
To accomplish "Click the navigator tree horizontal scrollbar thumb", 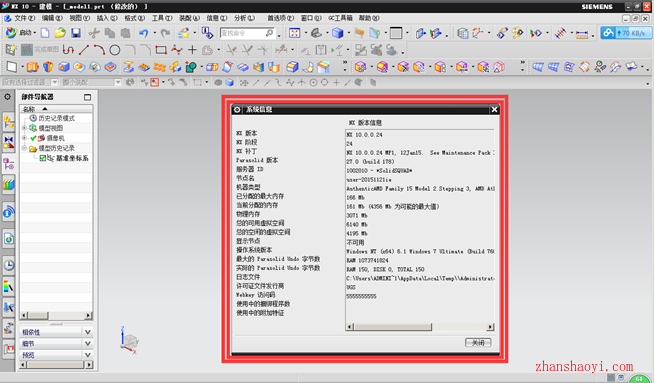I will [x=38, y=315].
